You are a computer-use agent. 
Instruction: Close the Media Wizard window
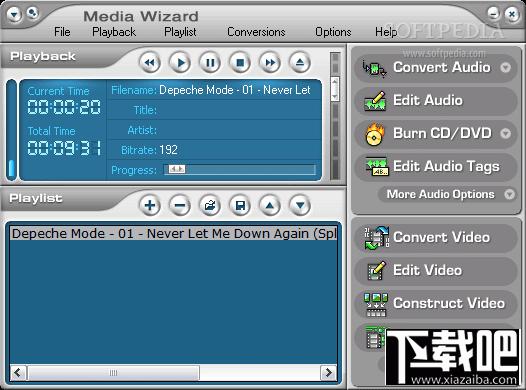[512, 14]
